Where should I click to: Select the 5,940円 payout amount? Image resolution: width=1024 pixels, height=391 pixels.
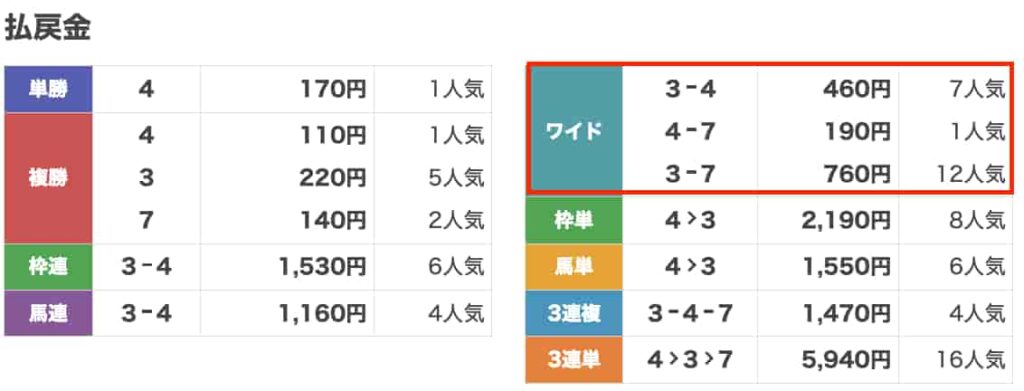point(846,360)
